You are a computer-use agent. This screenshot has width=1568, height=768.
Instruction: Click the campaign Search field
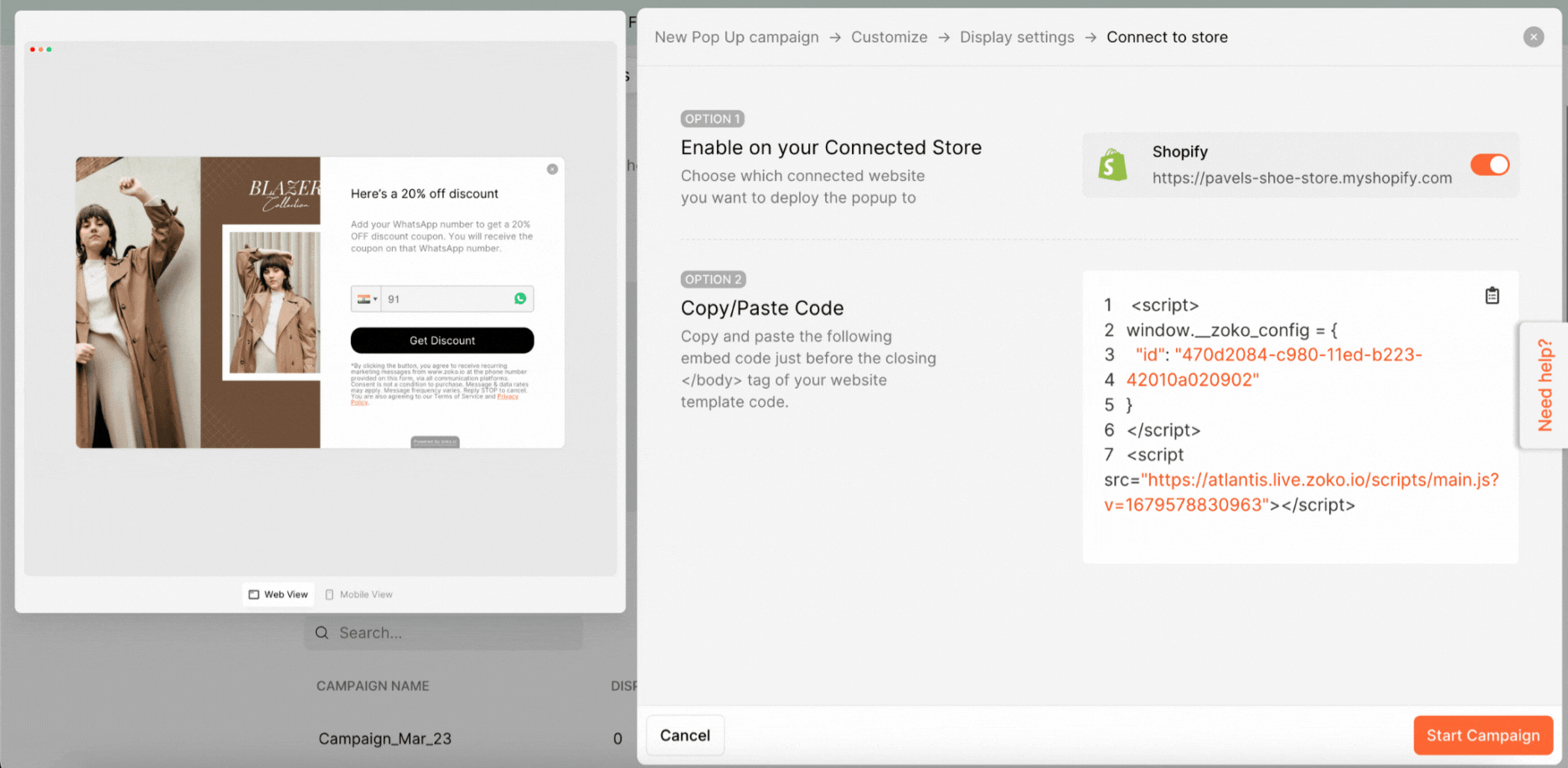(x=444, y=633)
